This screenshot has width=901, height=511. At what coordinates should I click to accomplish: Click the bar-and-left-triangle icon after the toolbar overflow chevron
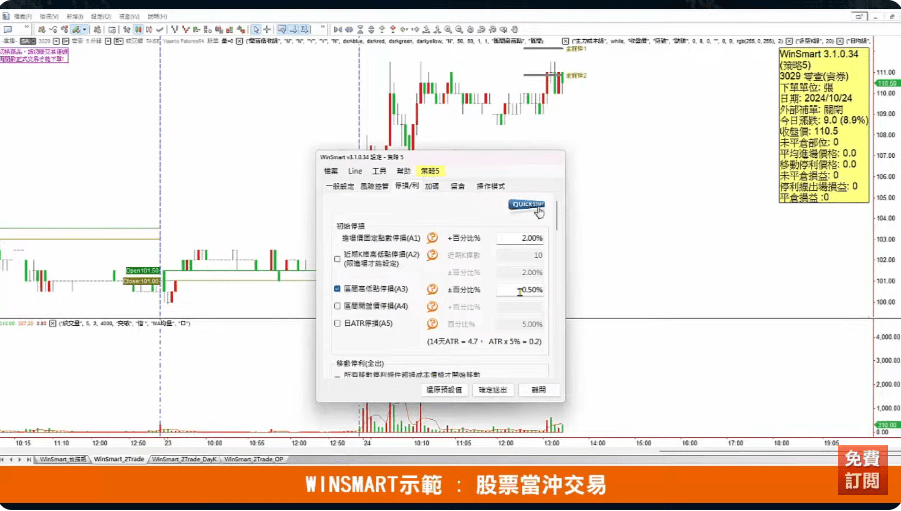pos(338,29)
